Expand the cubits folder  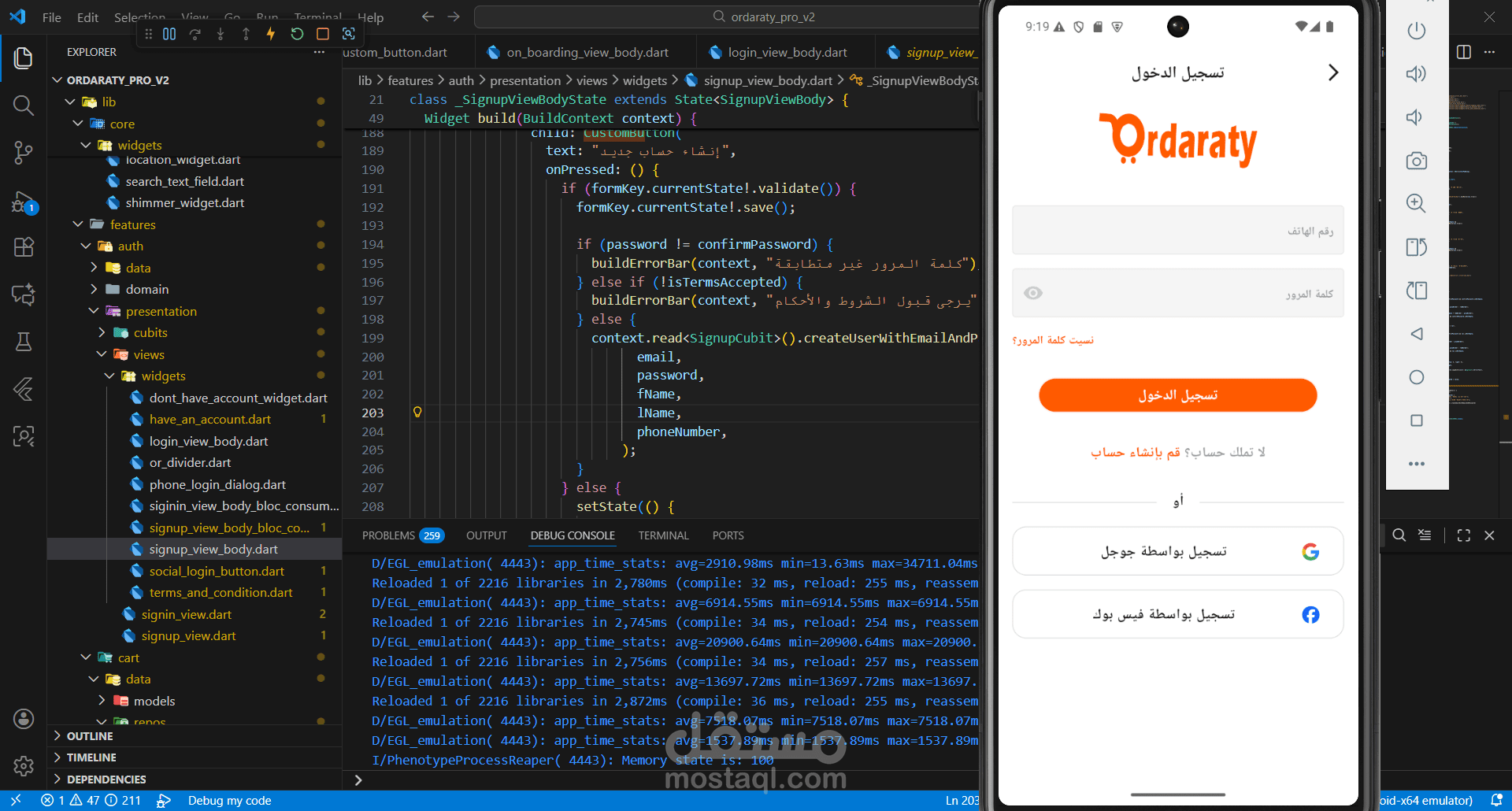click(x=102, y=332)
